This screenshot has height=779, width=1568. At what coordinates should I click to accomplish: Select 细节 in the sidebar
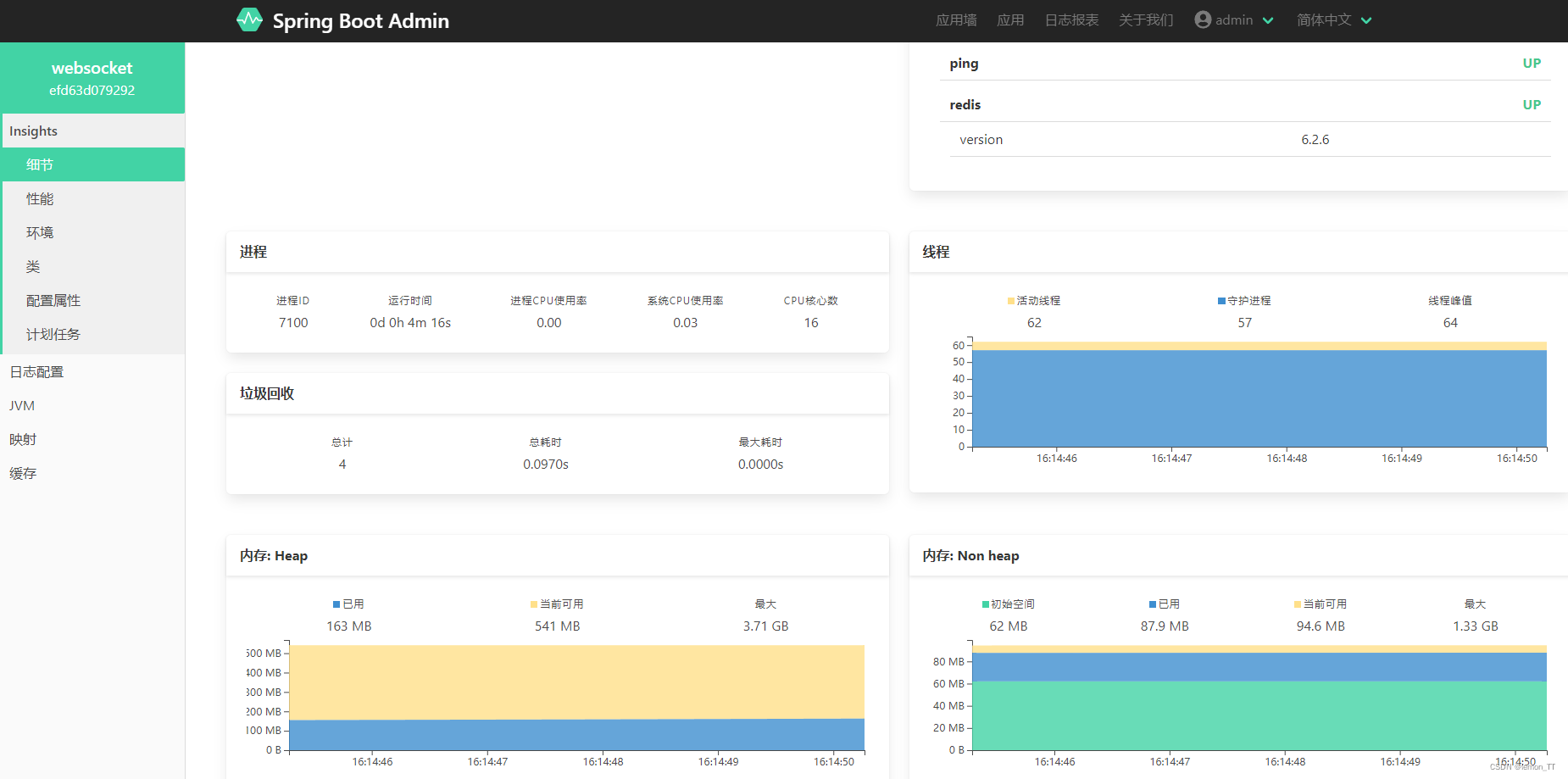[x=92, y=164]
